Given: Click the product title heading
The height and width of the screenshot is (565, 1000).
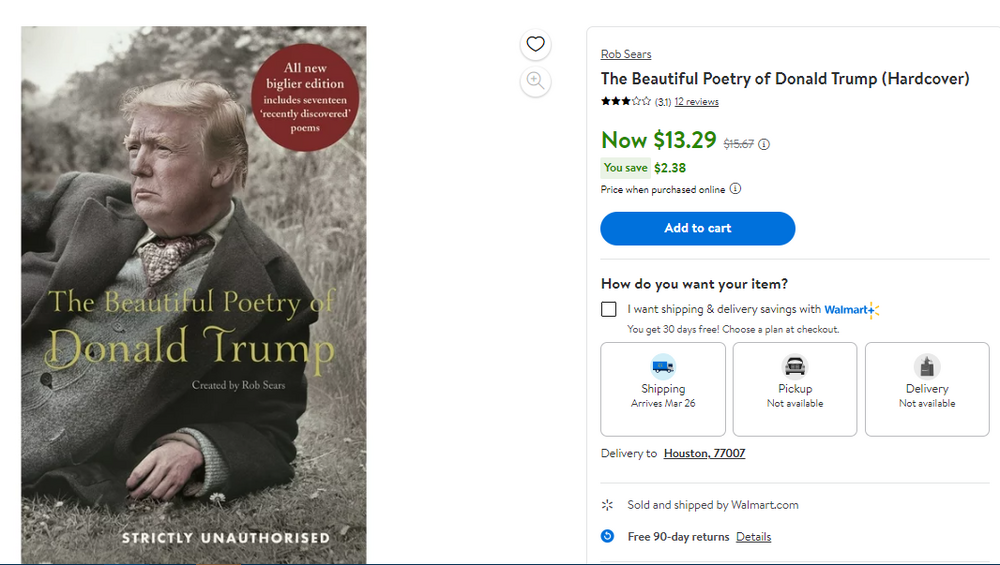Looking at the screenshot, I should pos(785,78).
